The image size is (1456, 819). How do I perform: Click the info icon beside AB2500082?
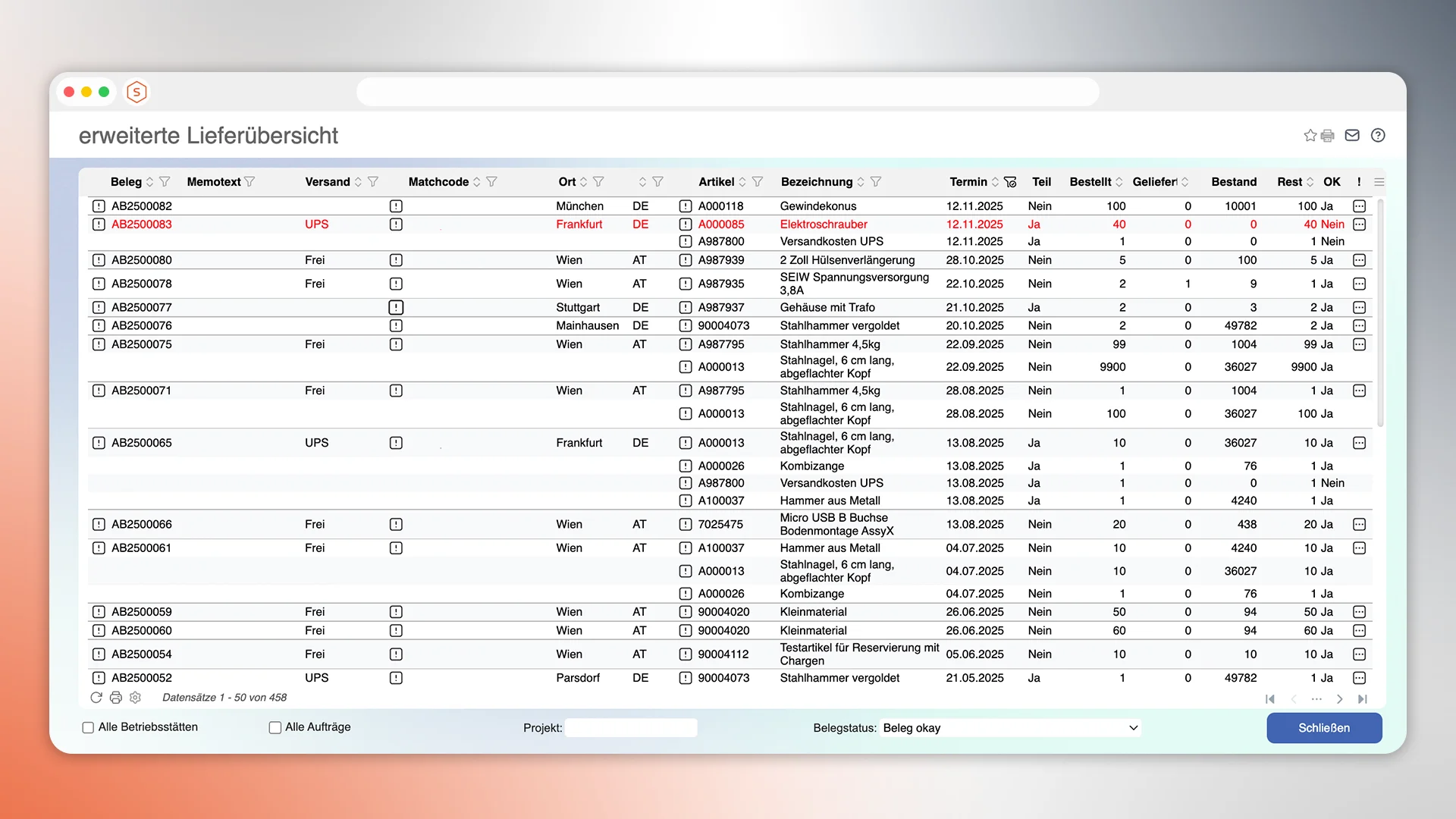click(x=99, y=206)
